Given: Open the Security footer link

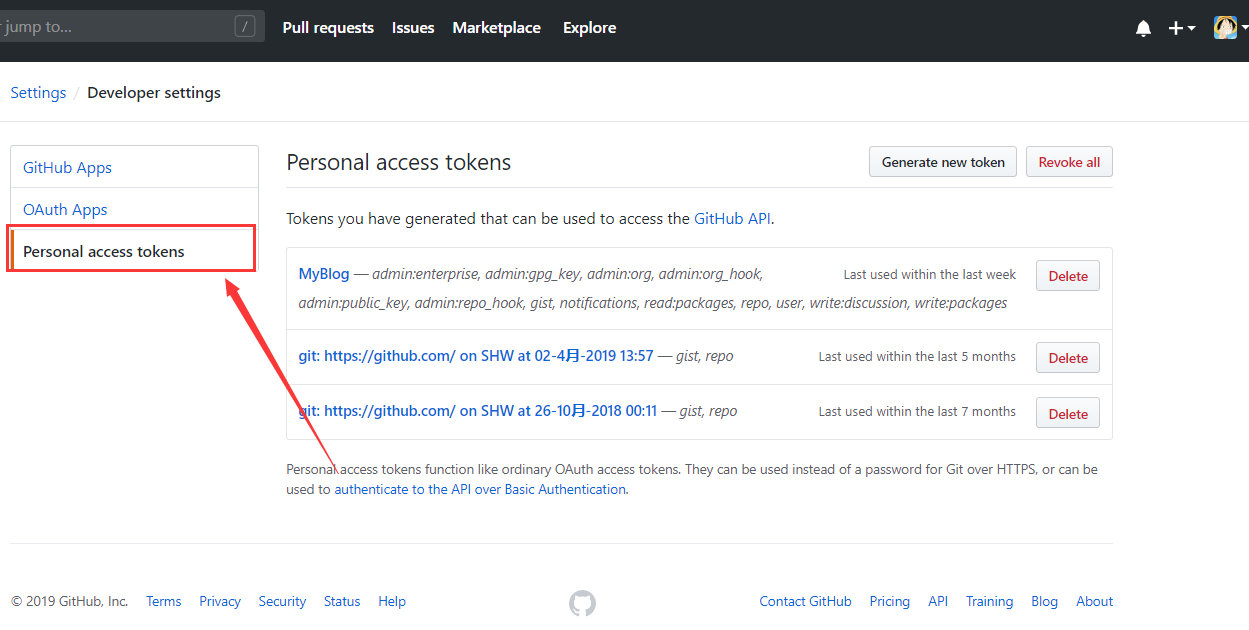Looking at the screenshot, I should [x=282, y=601].
